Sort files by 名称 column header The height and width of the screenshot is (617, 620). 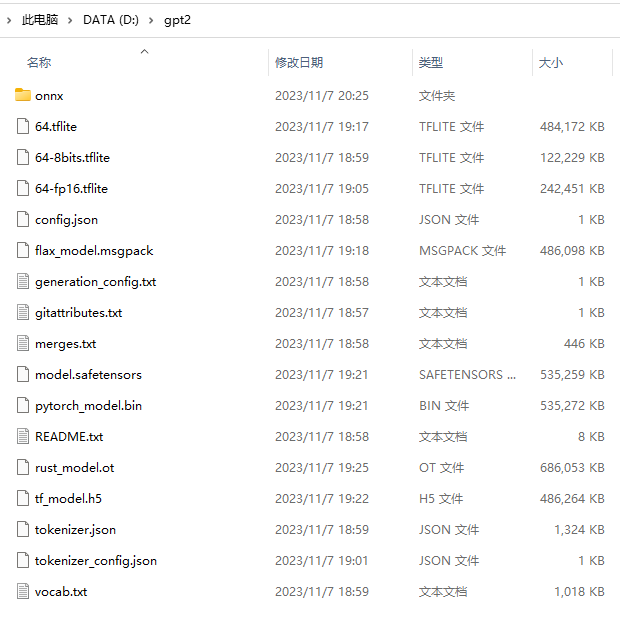coord(39,62)
